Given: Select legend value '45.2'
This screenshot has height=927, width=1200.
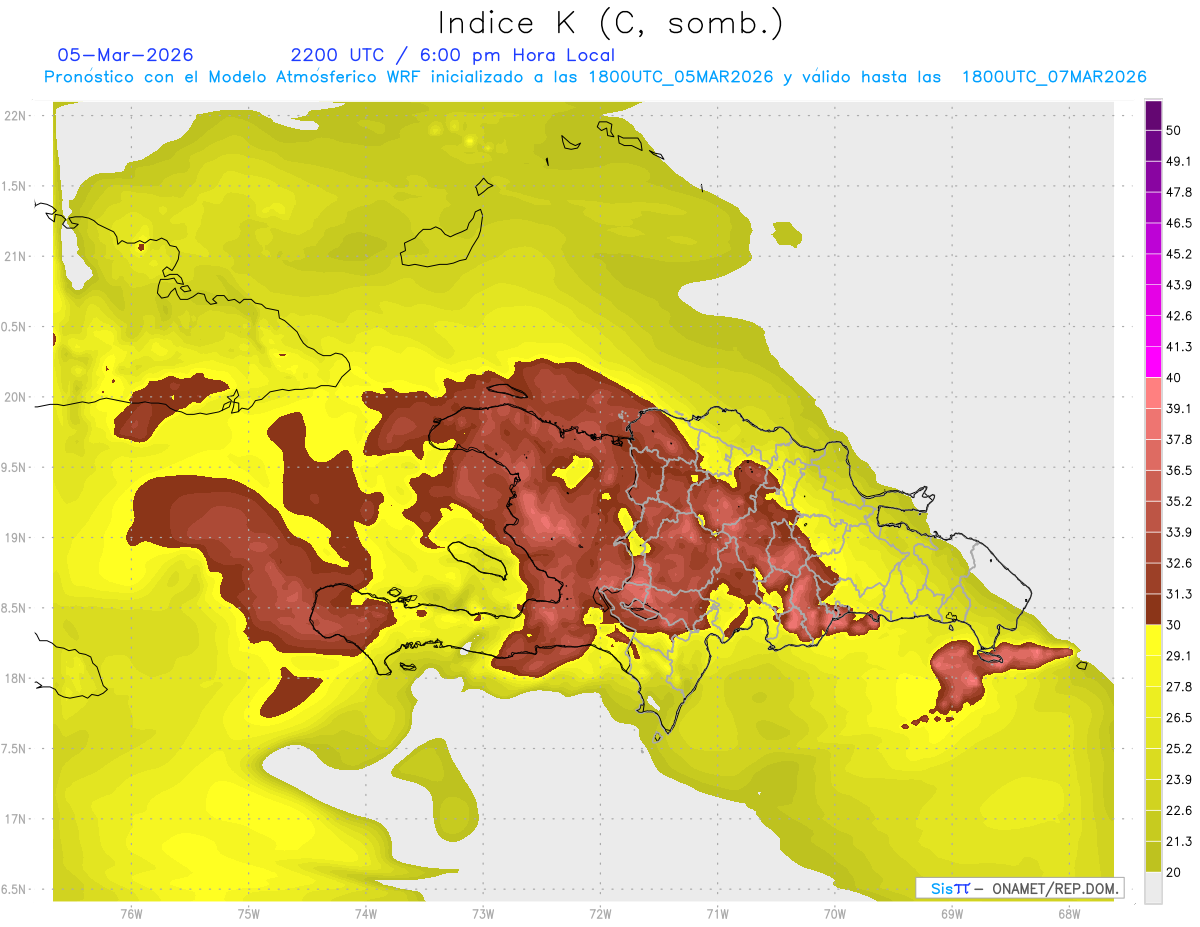Looking at the screenshot, I should tap(1179, 254).
